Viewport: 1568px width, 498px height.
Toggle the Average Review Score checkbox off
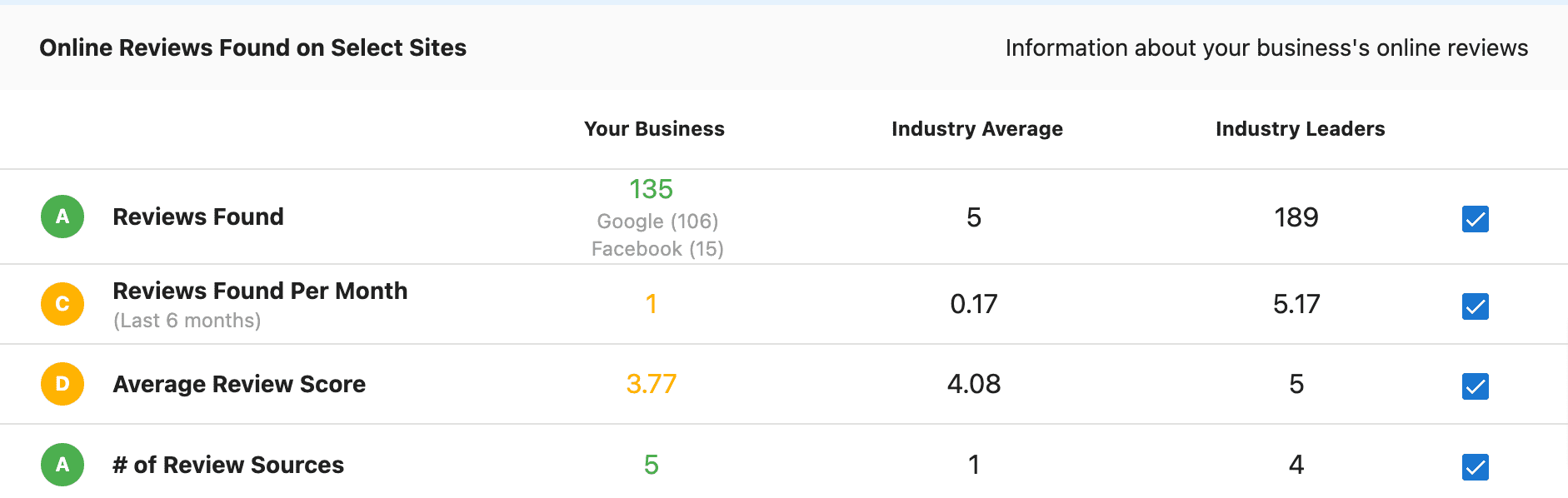[1474, 386]
